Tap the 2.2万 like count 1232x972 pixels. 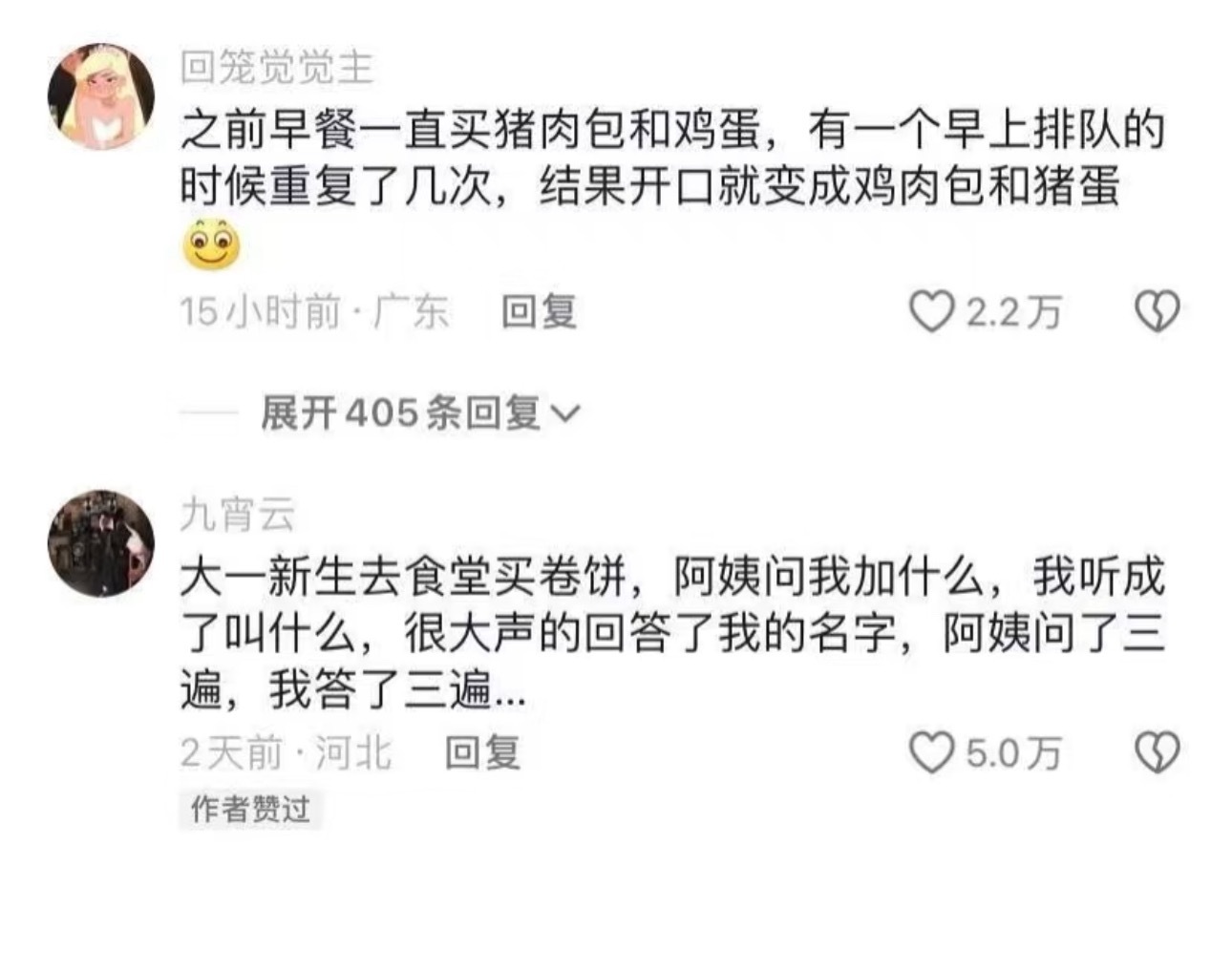pos(1013,312)
